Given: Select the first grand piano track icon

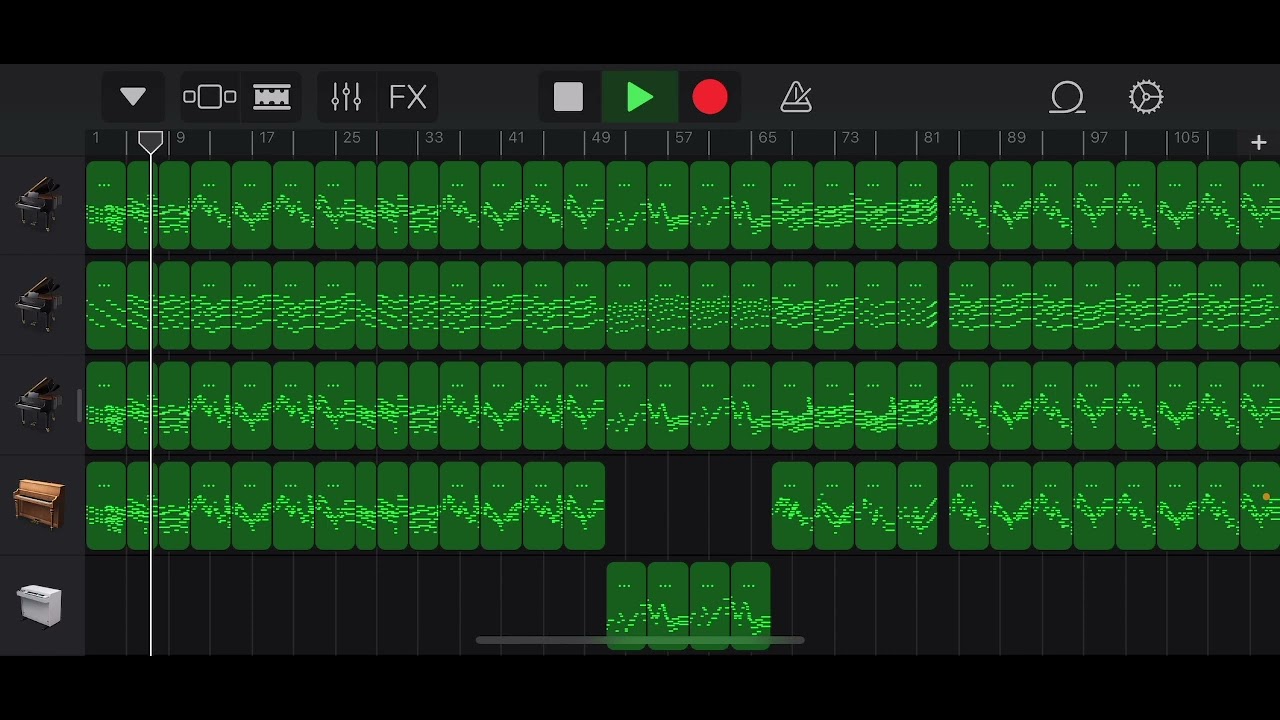Looking at the screenshot, I should [x=40, y=204].
